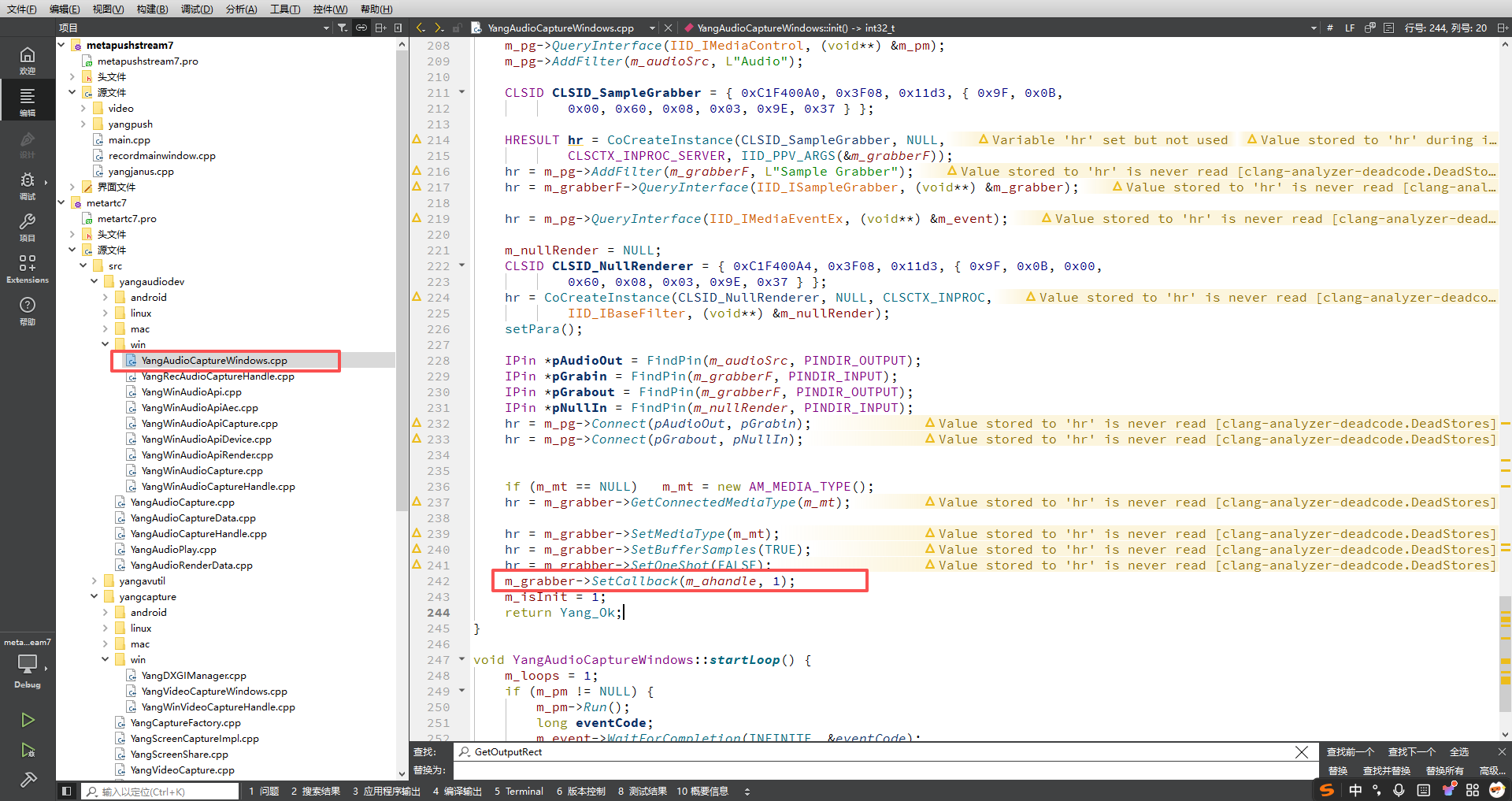Switch to Edit (编辑) mode

[x=28, y=102]
